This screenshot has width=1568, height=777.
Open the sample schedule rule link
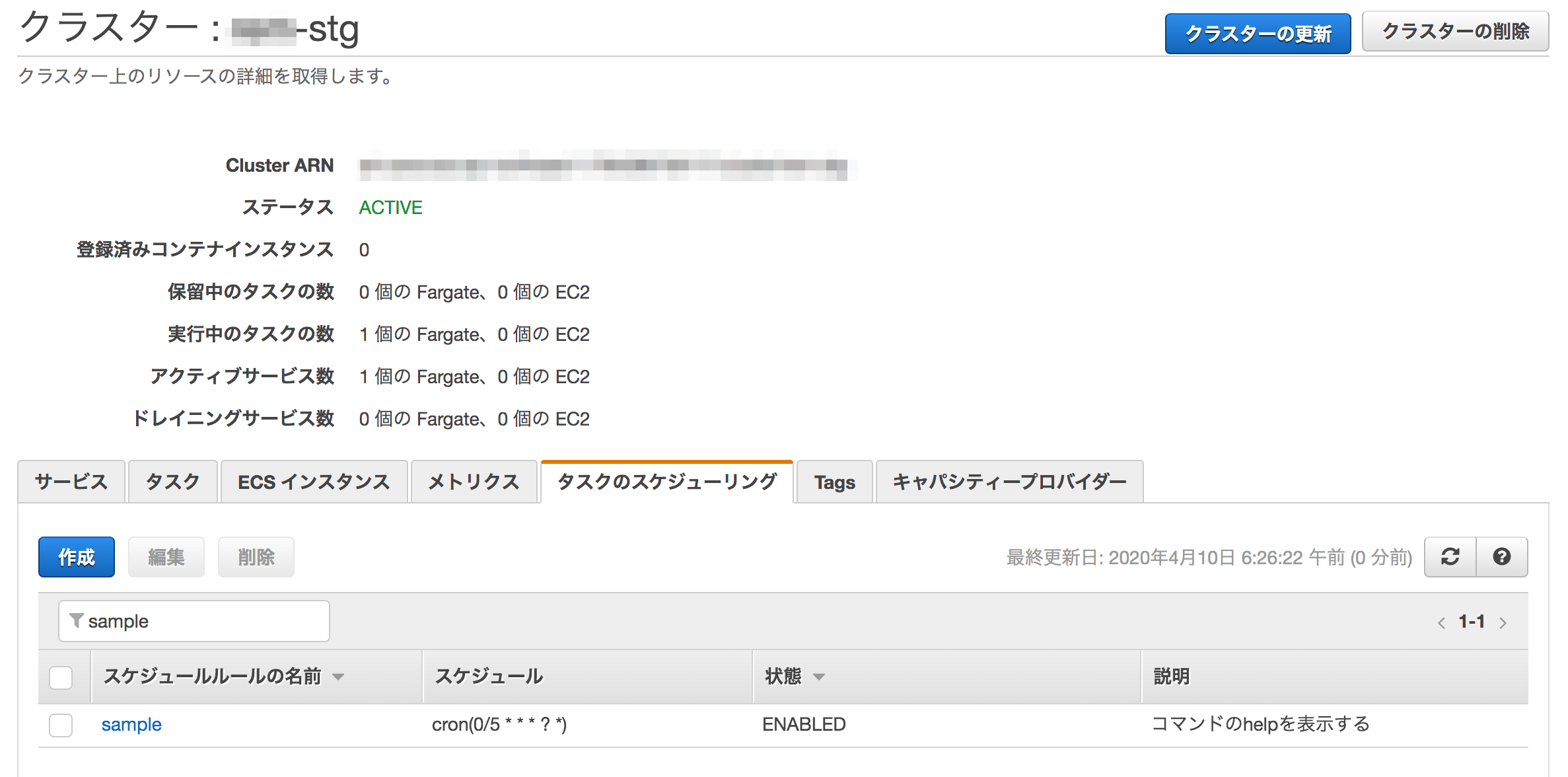pos(131,725)
